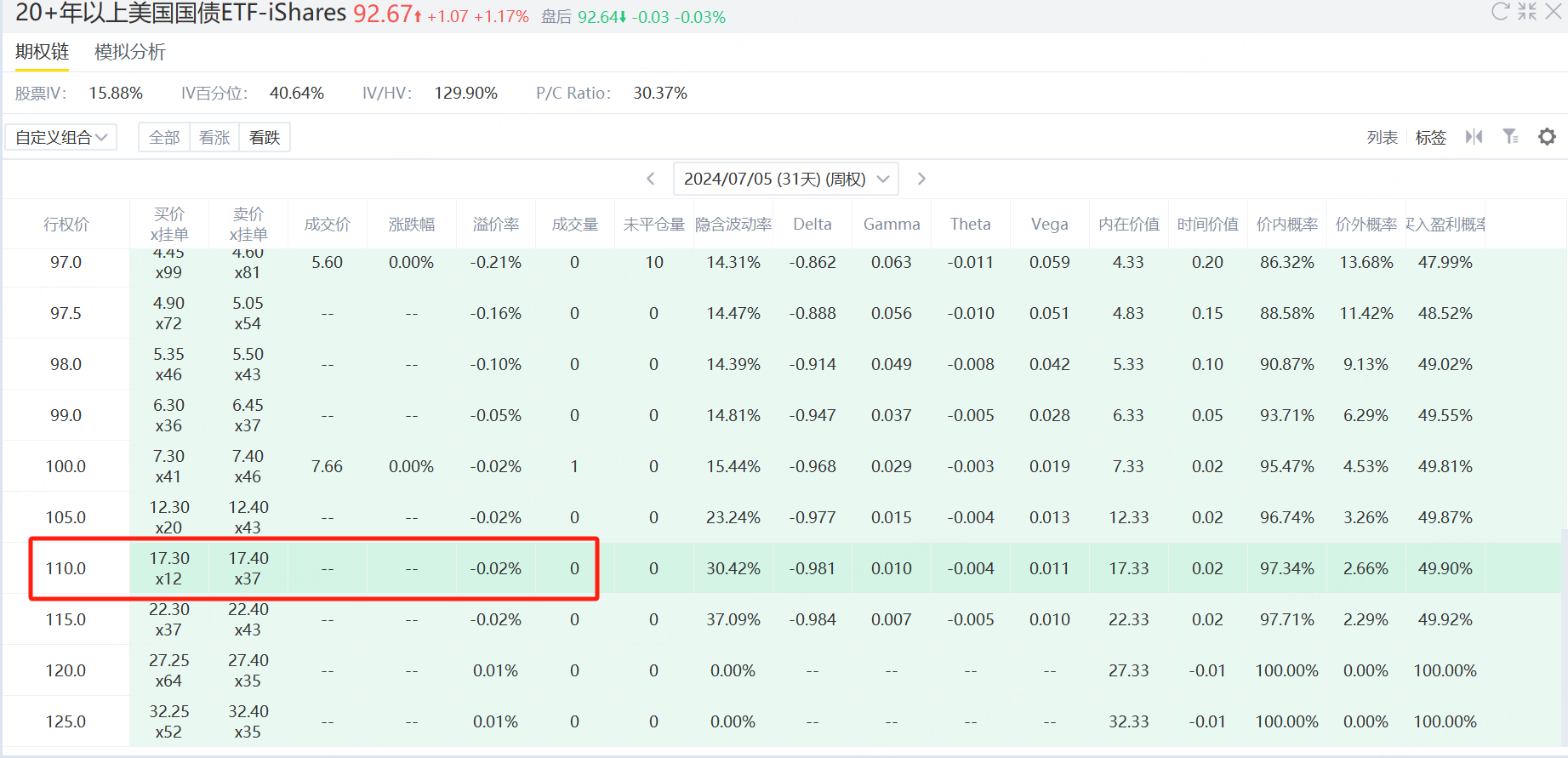The height and width of the screenshot is (758, 1568).
Task: Click the 12.30 x20 bid price cell
Action: [169, 517]
